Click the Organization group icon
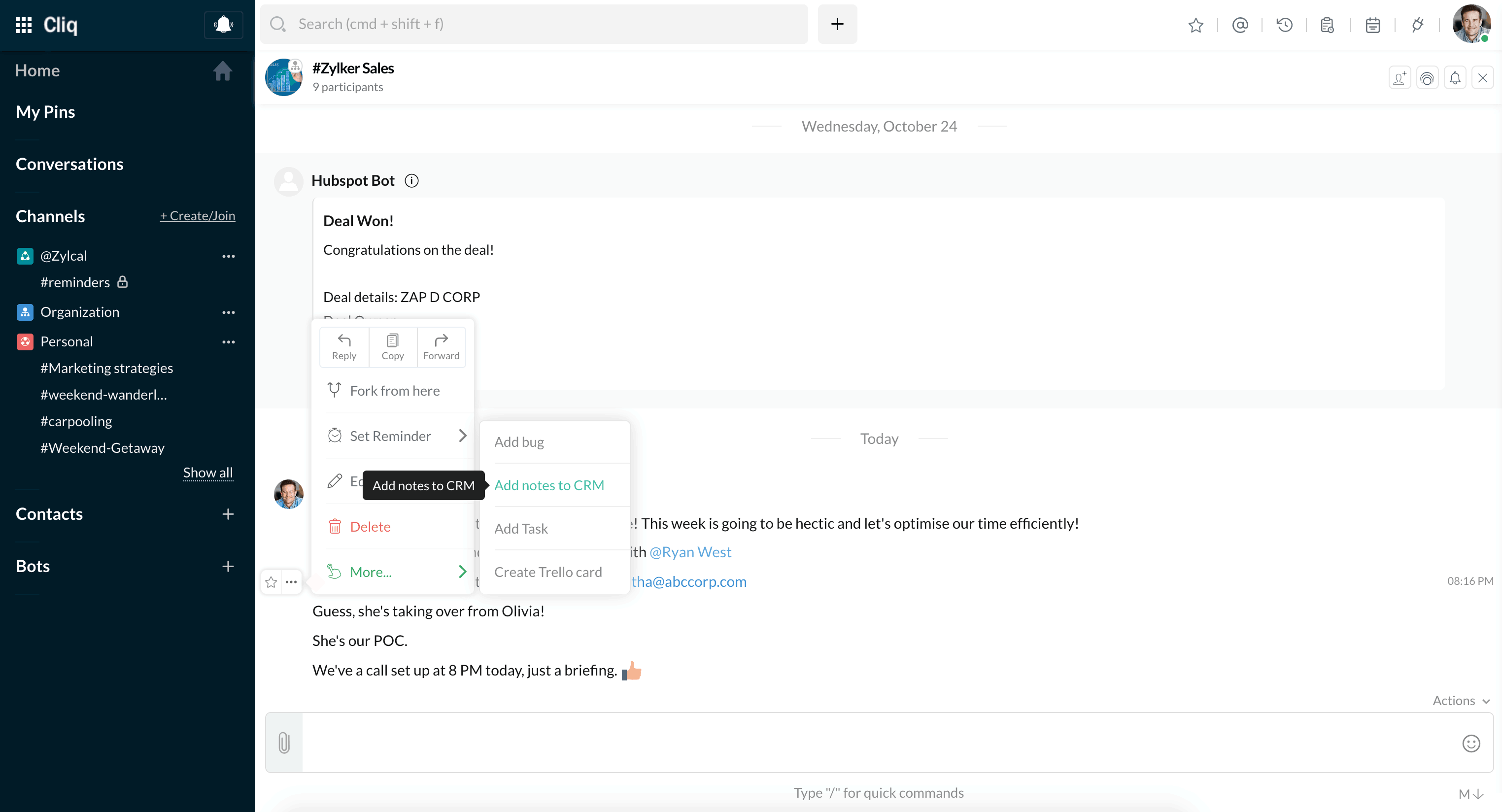This screenshot has width=1502, height=812. tap(25, 312)
